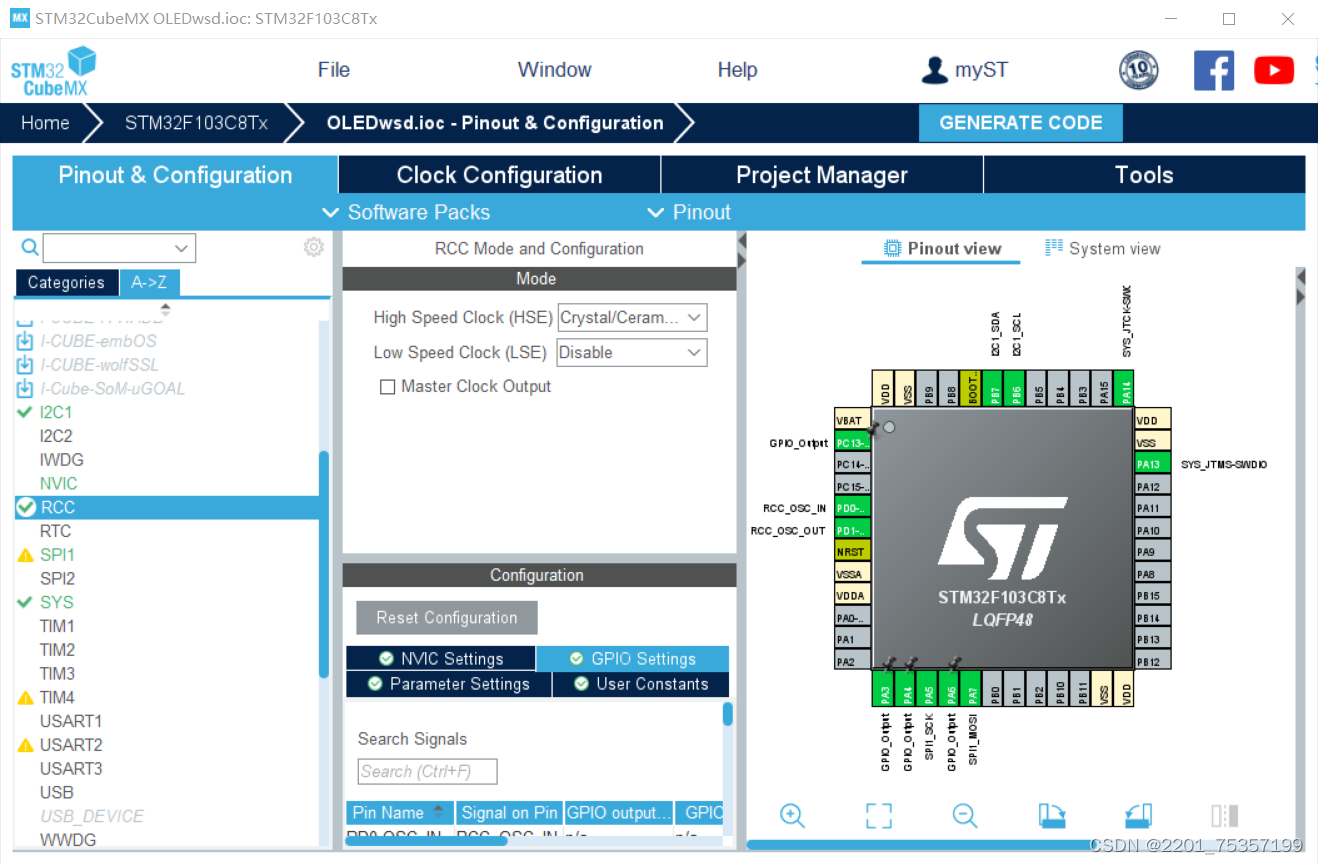
Task: Select pin PB7 on the chip
Action: click(995, 388)
